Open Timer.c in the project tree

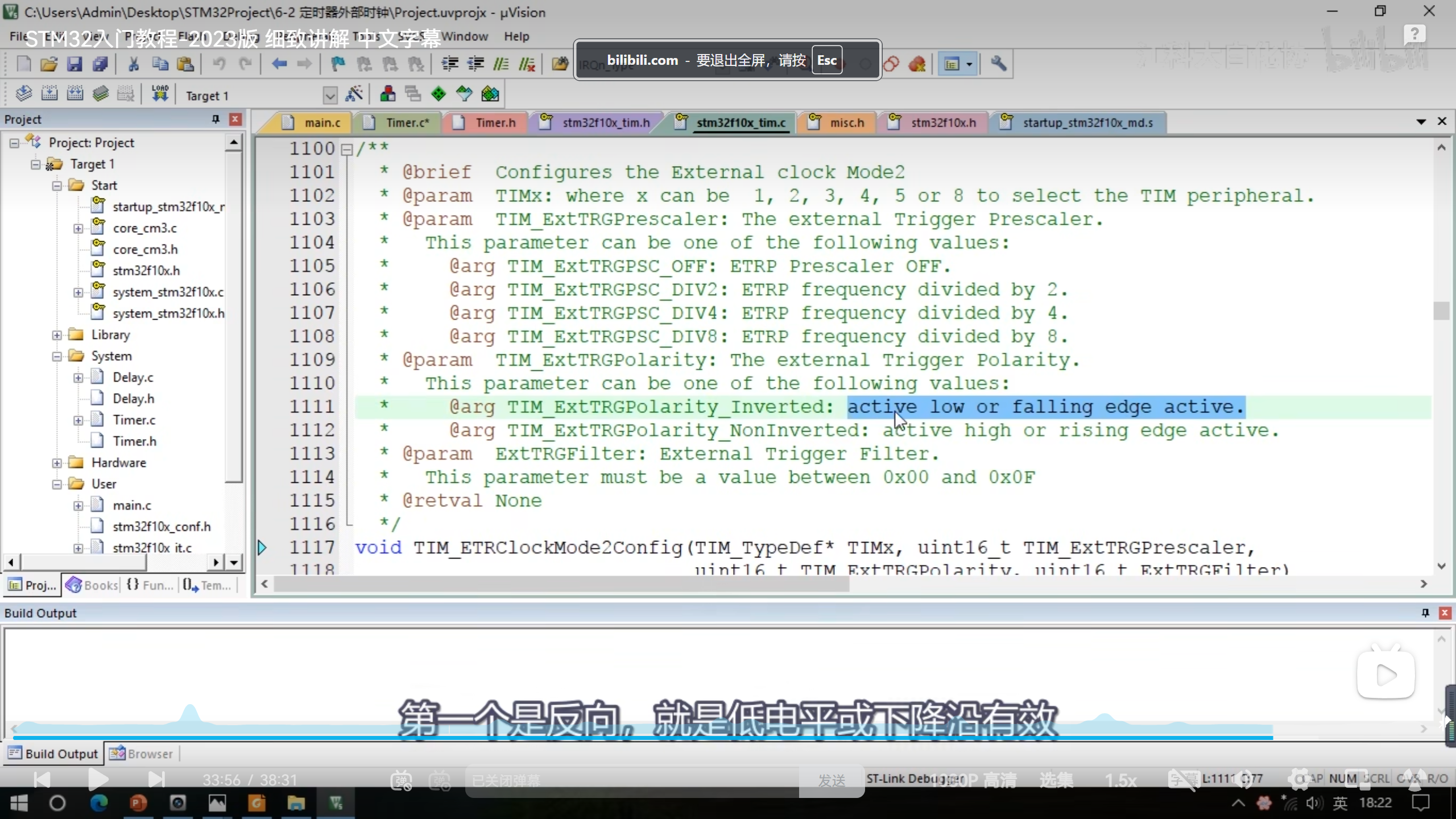134,420
